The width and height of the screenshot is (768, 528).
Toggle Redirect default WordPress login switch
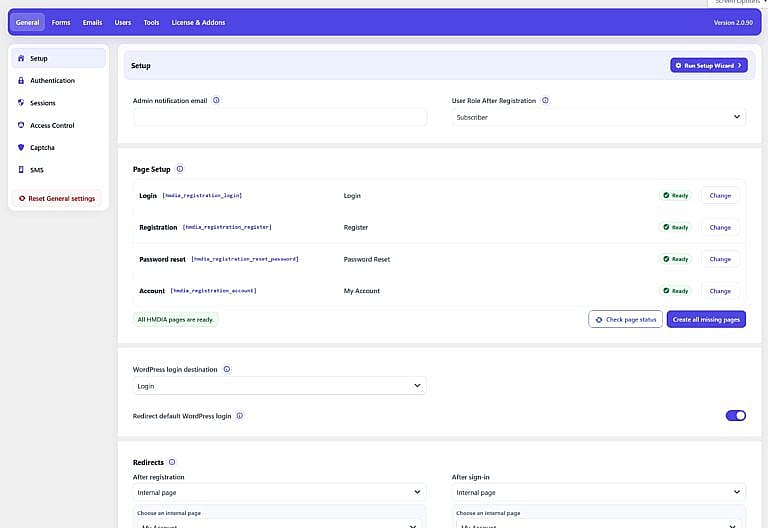736,416
